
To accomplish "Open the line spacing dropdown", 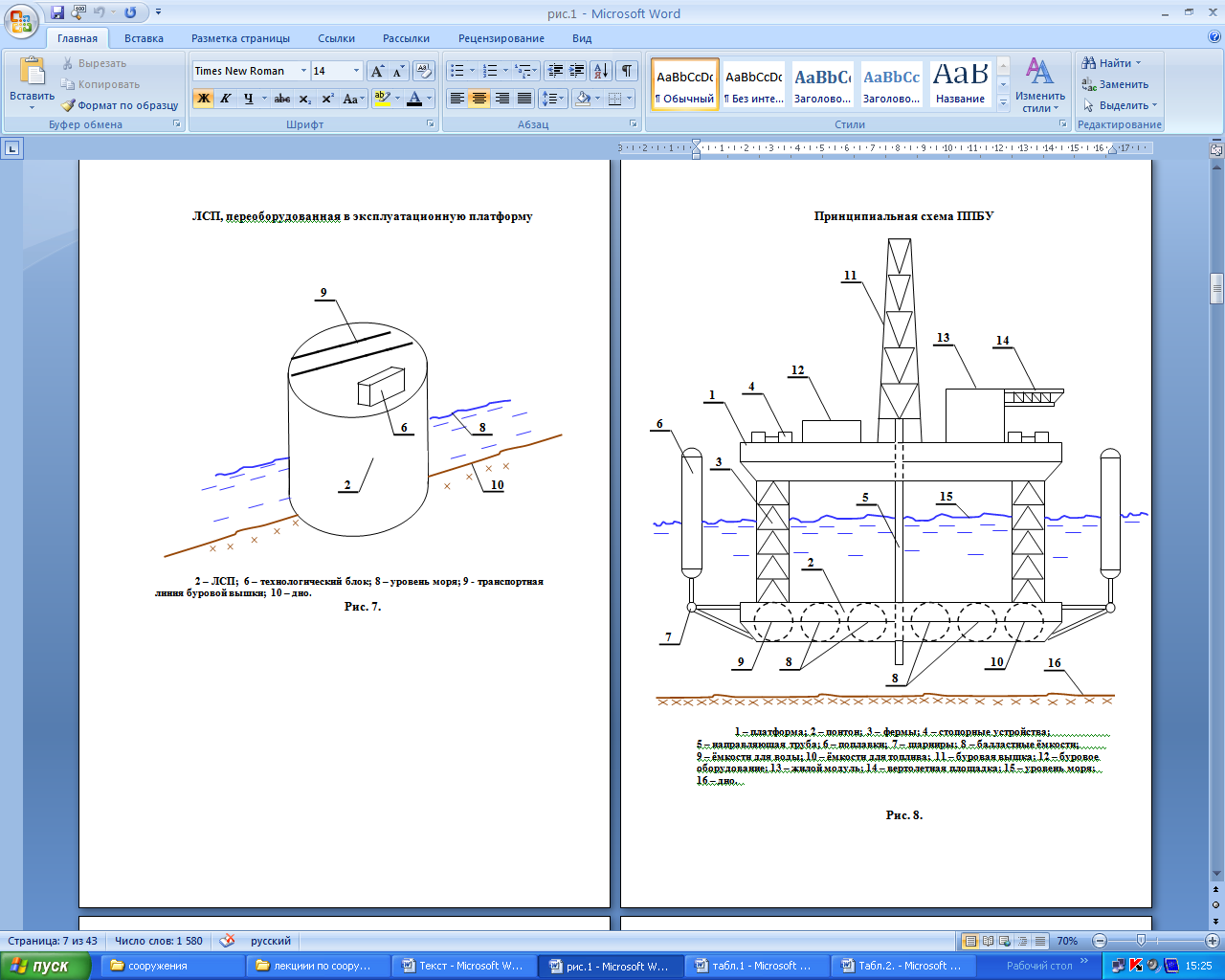I will 561,99.
